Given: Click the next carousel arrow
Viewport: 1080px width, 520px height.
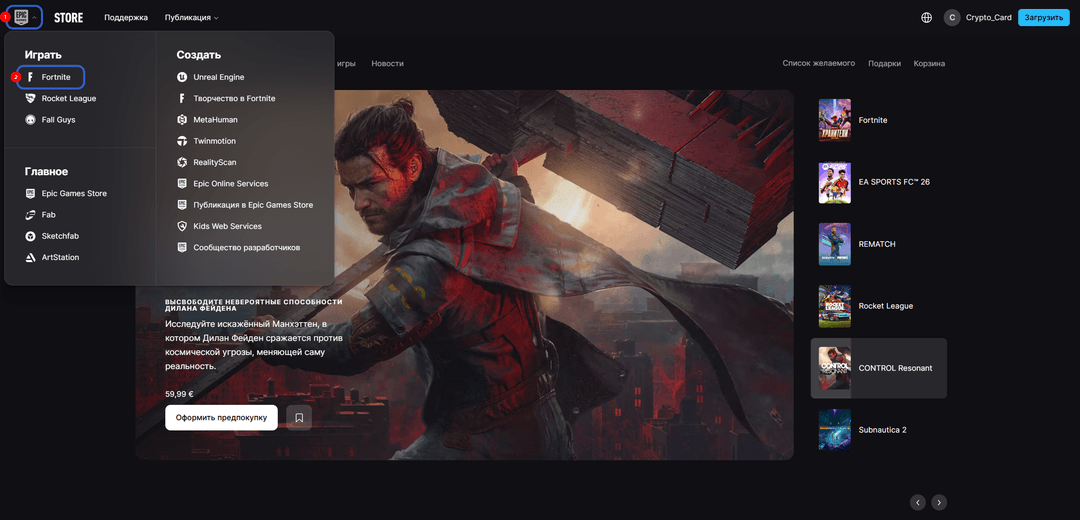Looking at the screenshot, I should 939,502.
